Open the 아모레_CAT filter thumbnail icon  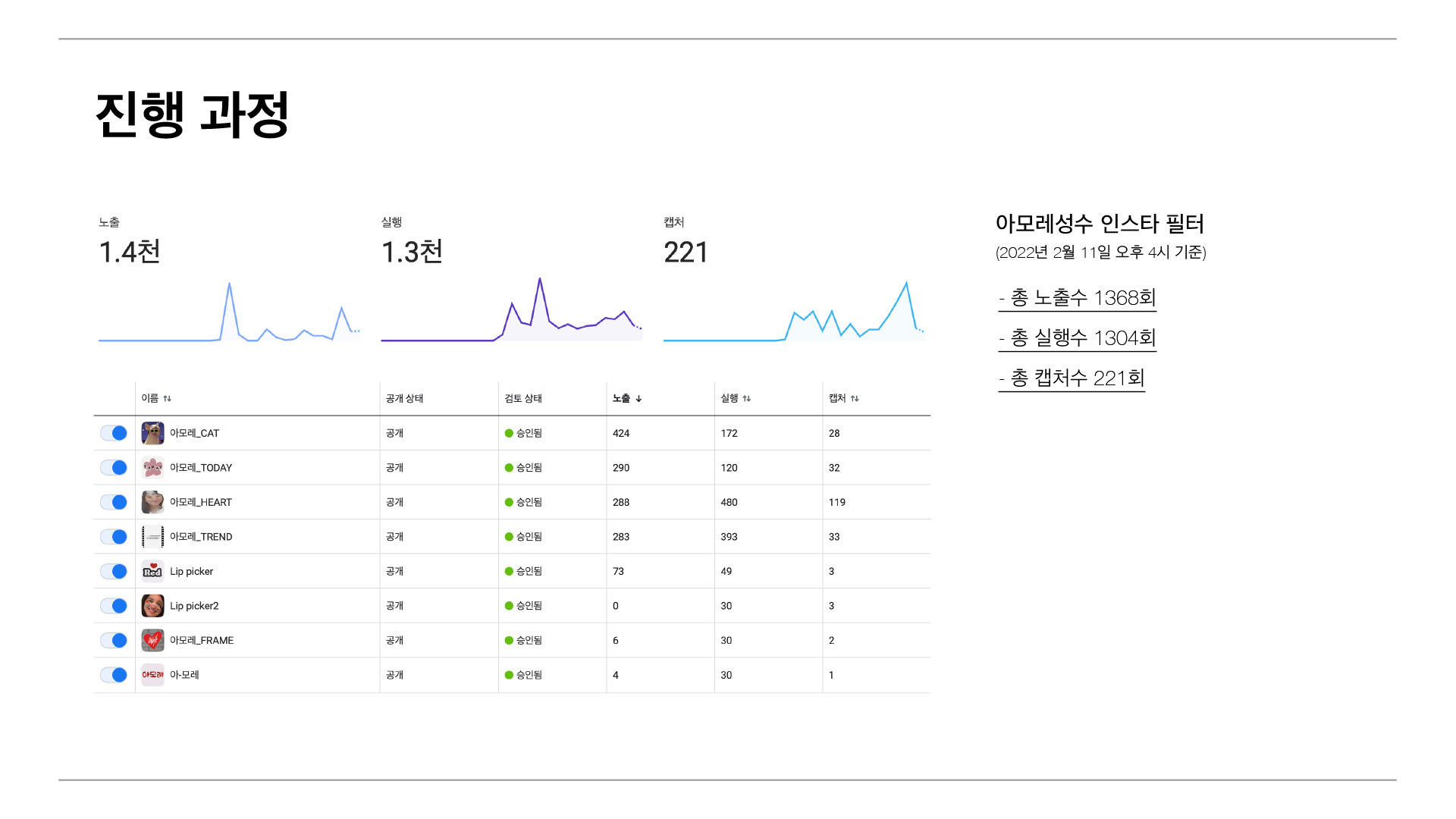pyautogui.click(x=152, y=433)
